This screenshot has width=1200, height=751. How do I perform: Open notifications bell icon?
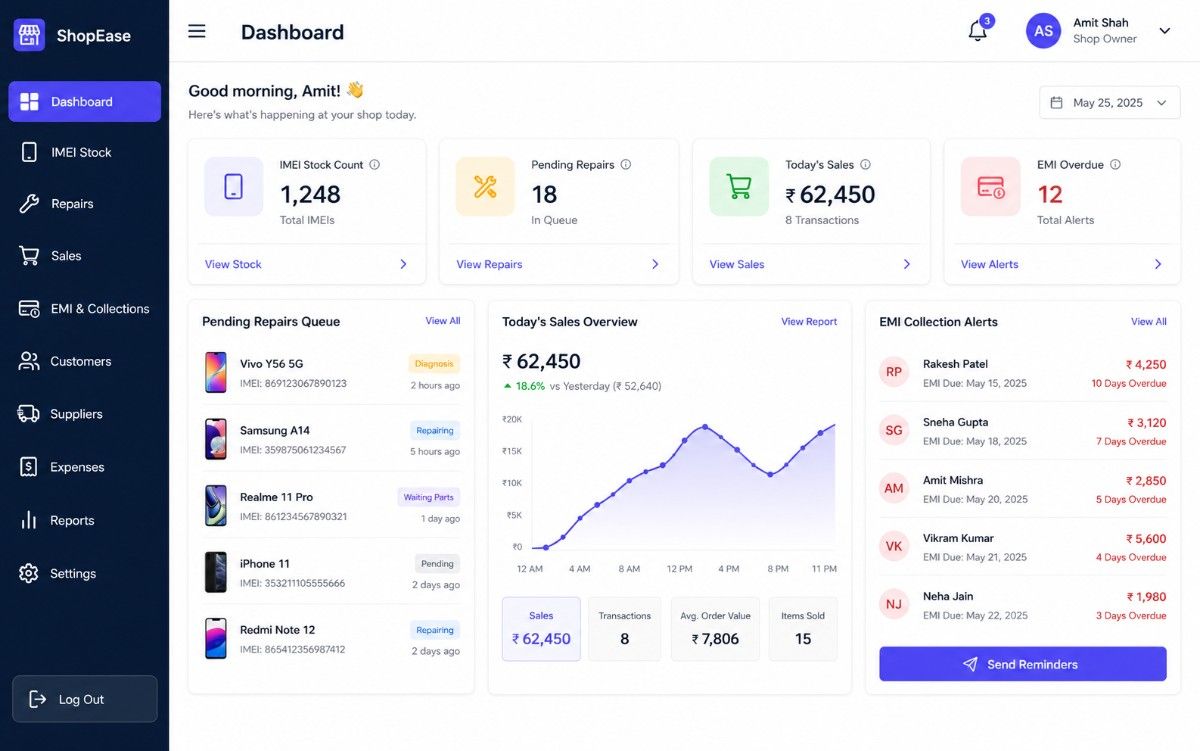point(978,31)
